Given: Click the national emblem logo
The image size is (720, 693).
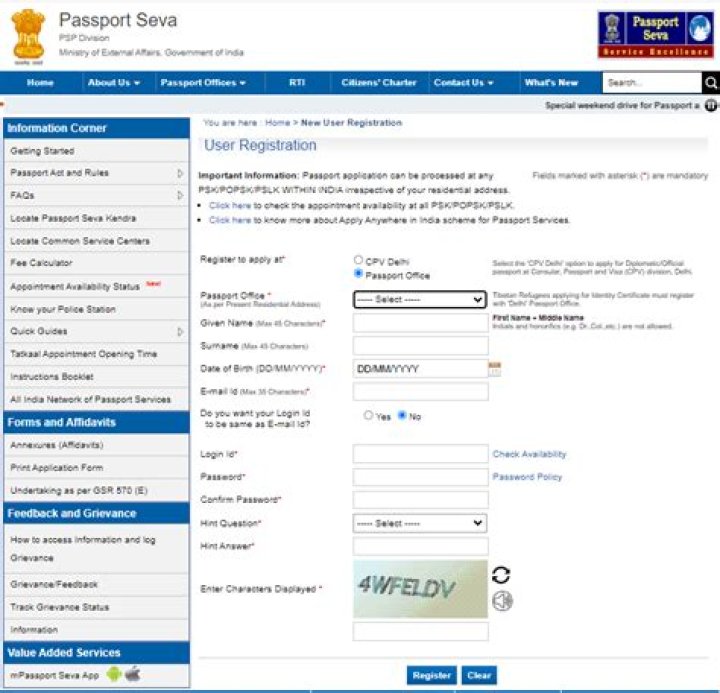Looking at the screenshot, I should coord(28,37).
